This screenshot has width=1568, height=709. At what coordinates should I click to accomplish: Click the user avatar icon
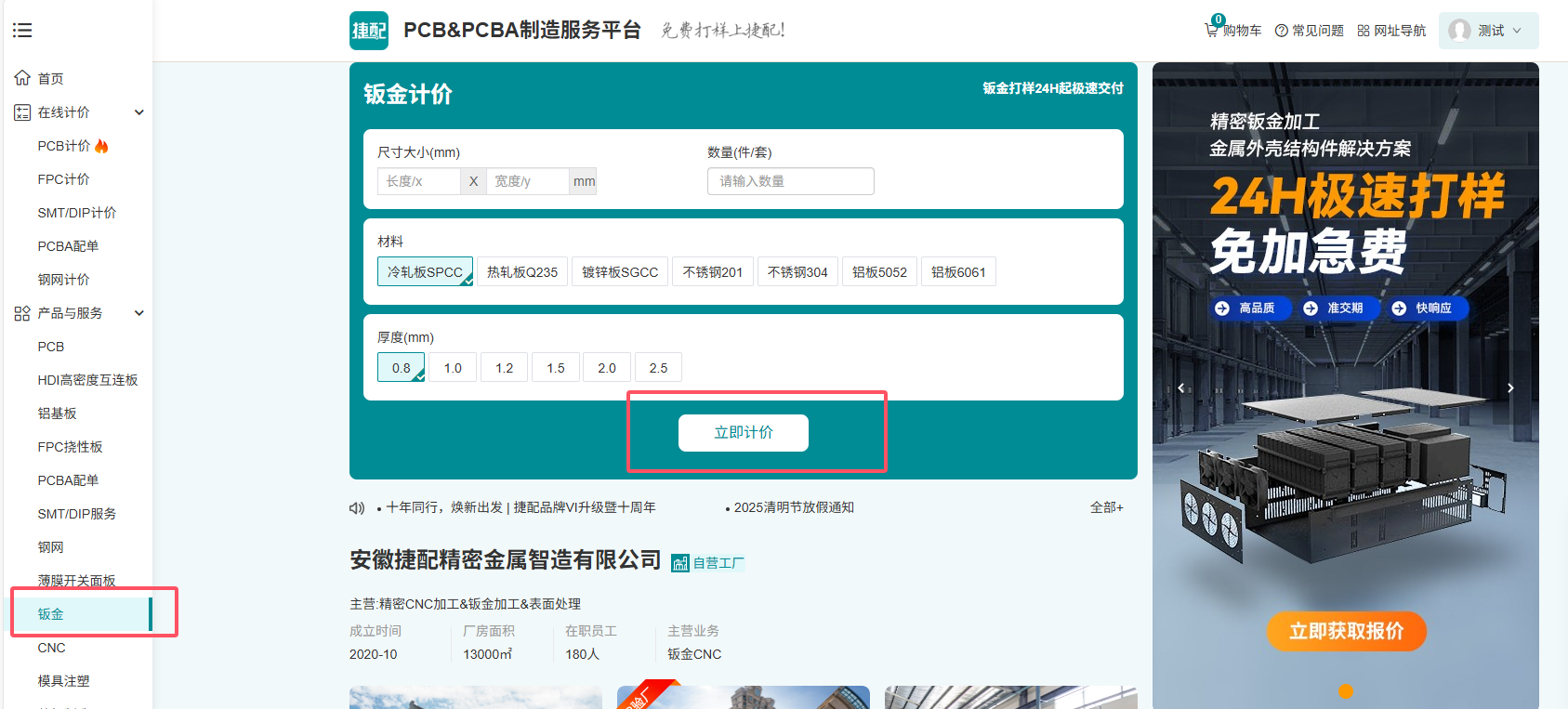(1459, 31)
